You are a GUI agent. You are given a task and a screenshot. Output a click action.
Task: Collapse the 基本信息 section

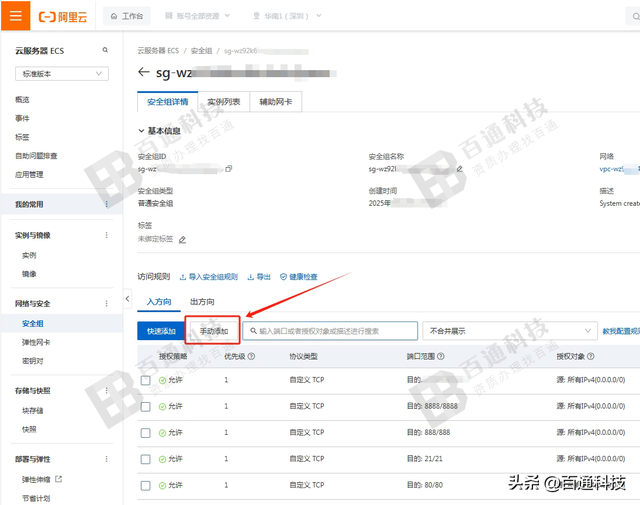[141, 131]
